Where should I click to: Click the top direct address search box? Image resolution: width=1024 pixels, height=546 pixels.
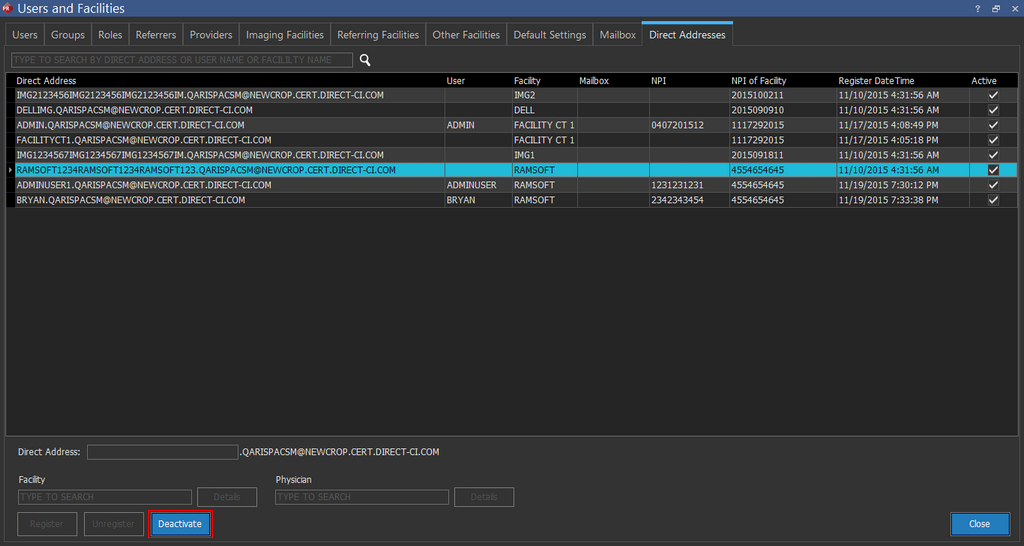coord(182,60)
